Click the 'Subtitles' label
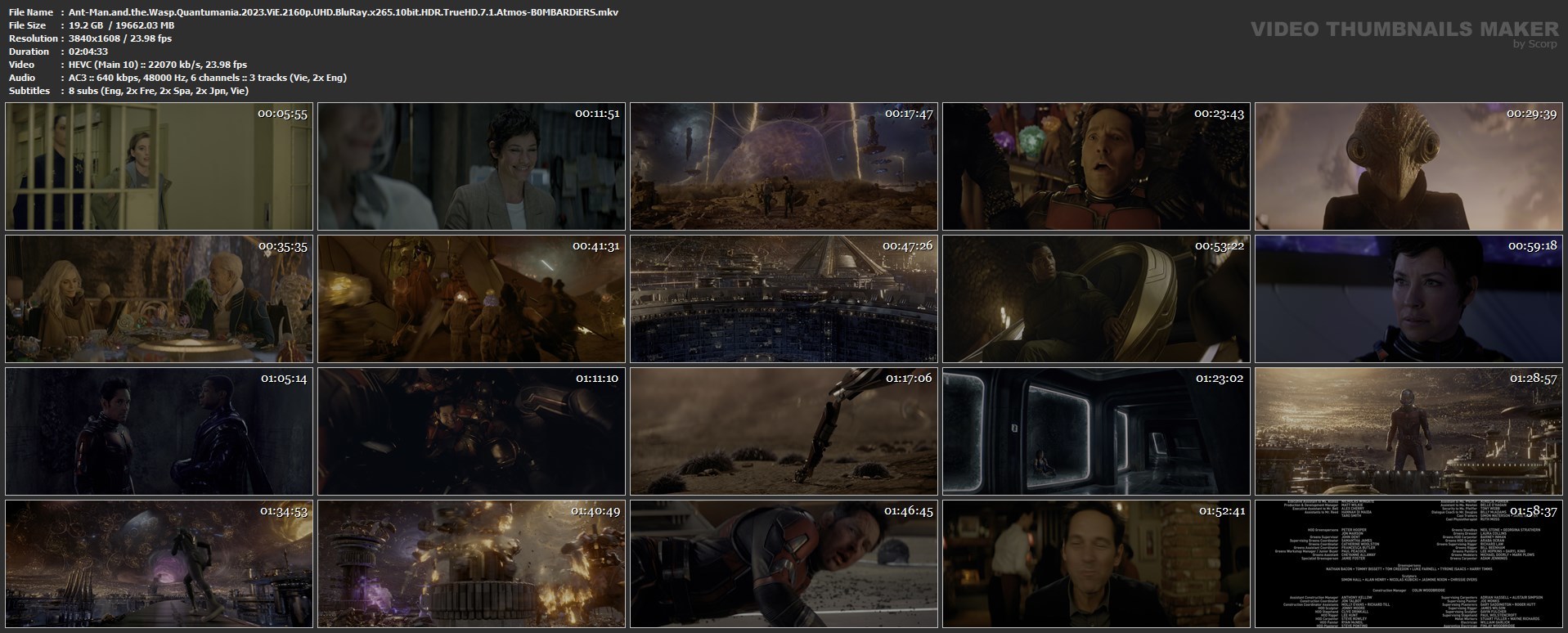This screenshot has width=1568, height=633. (x=29, y=91)
